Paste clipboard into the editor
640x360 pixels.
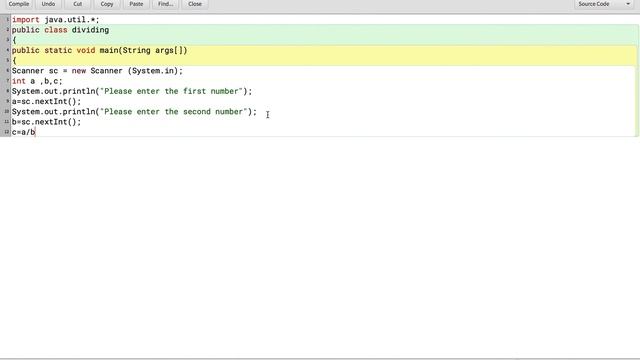136,4
